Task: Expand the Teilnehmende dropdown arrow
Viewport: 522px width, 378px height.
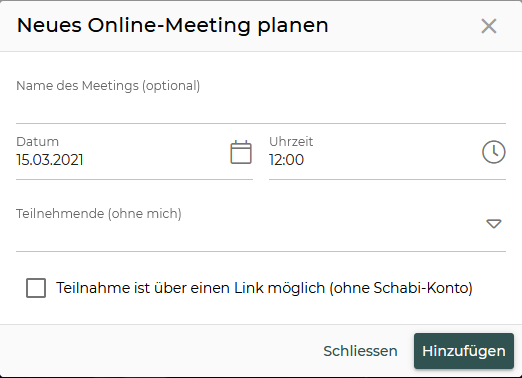Action: pyautogui.click(x=494, y=224)
